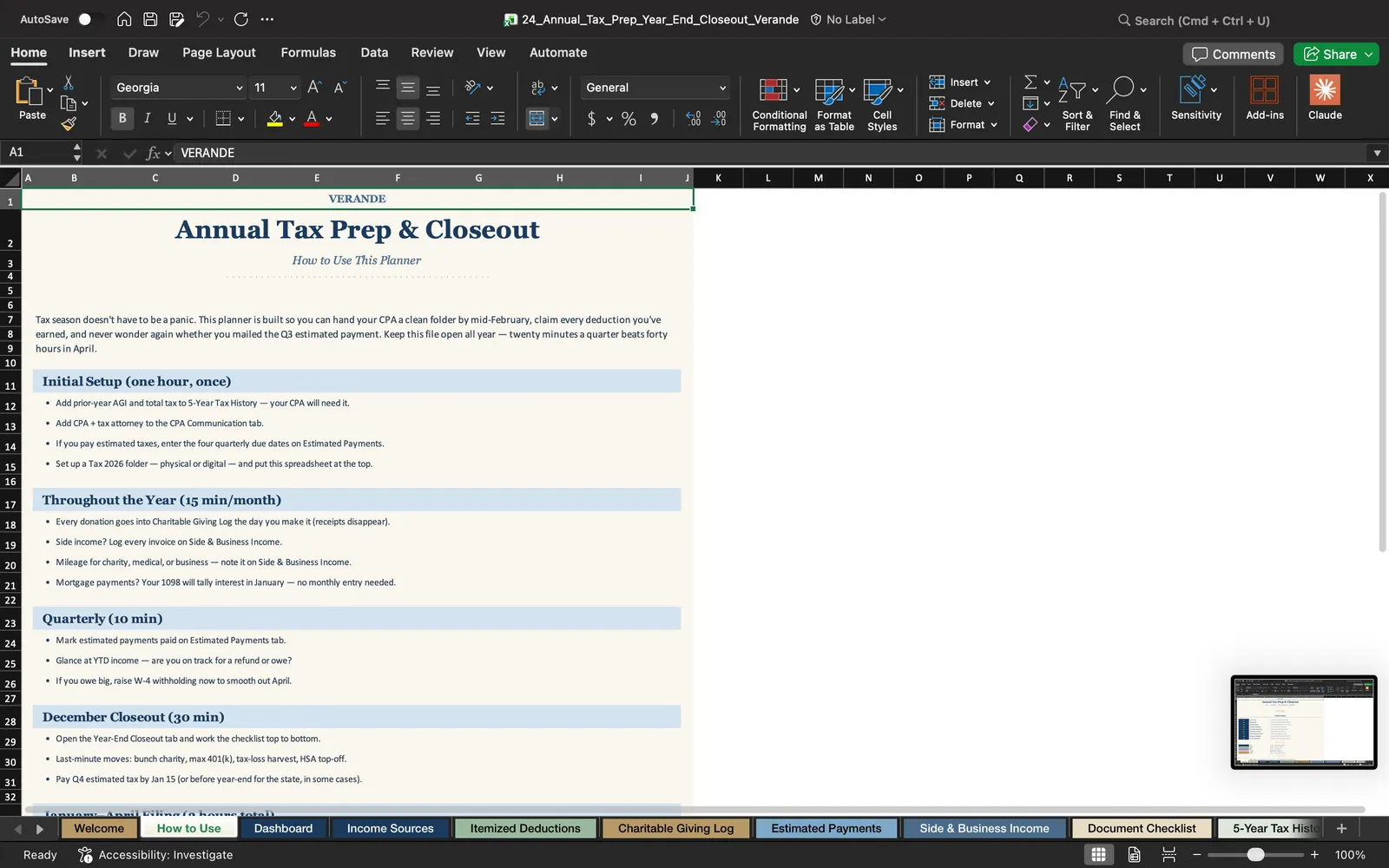Open Add-ins

(x=1264, y=97)
